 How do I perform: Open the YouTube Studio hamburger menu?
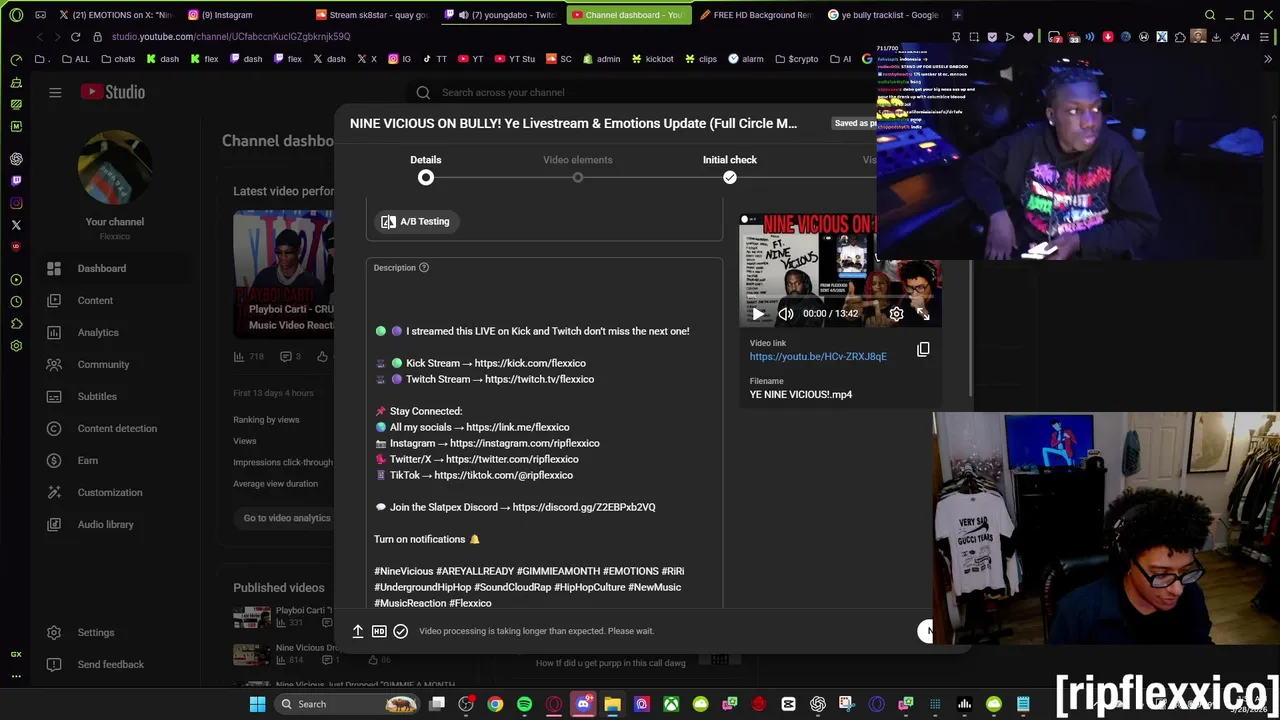tap(55, 92)
